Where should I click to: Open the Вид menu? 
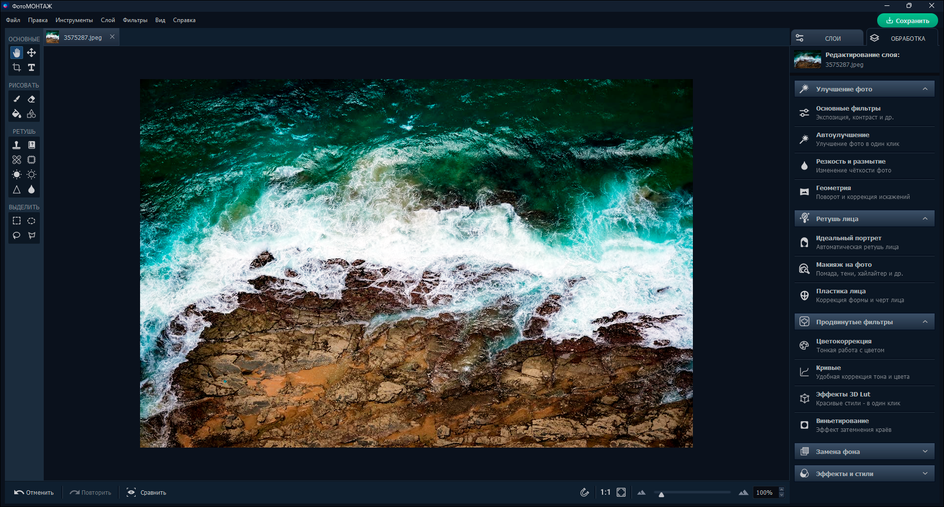pyautogui.click(x=160, y=20)
